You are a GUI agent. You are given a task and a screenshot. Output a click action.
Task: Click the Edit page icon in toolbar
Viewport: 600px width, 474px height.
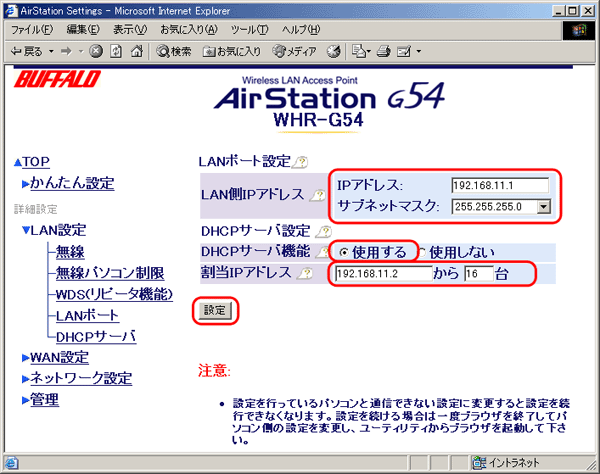click(404, 51)
